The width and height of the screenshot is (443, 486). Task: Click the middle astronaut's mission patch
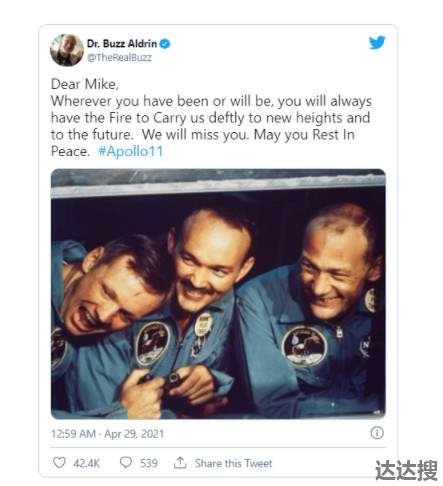(153, 343)
